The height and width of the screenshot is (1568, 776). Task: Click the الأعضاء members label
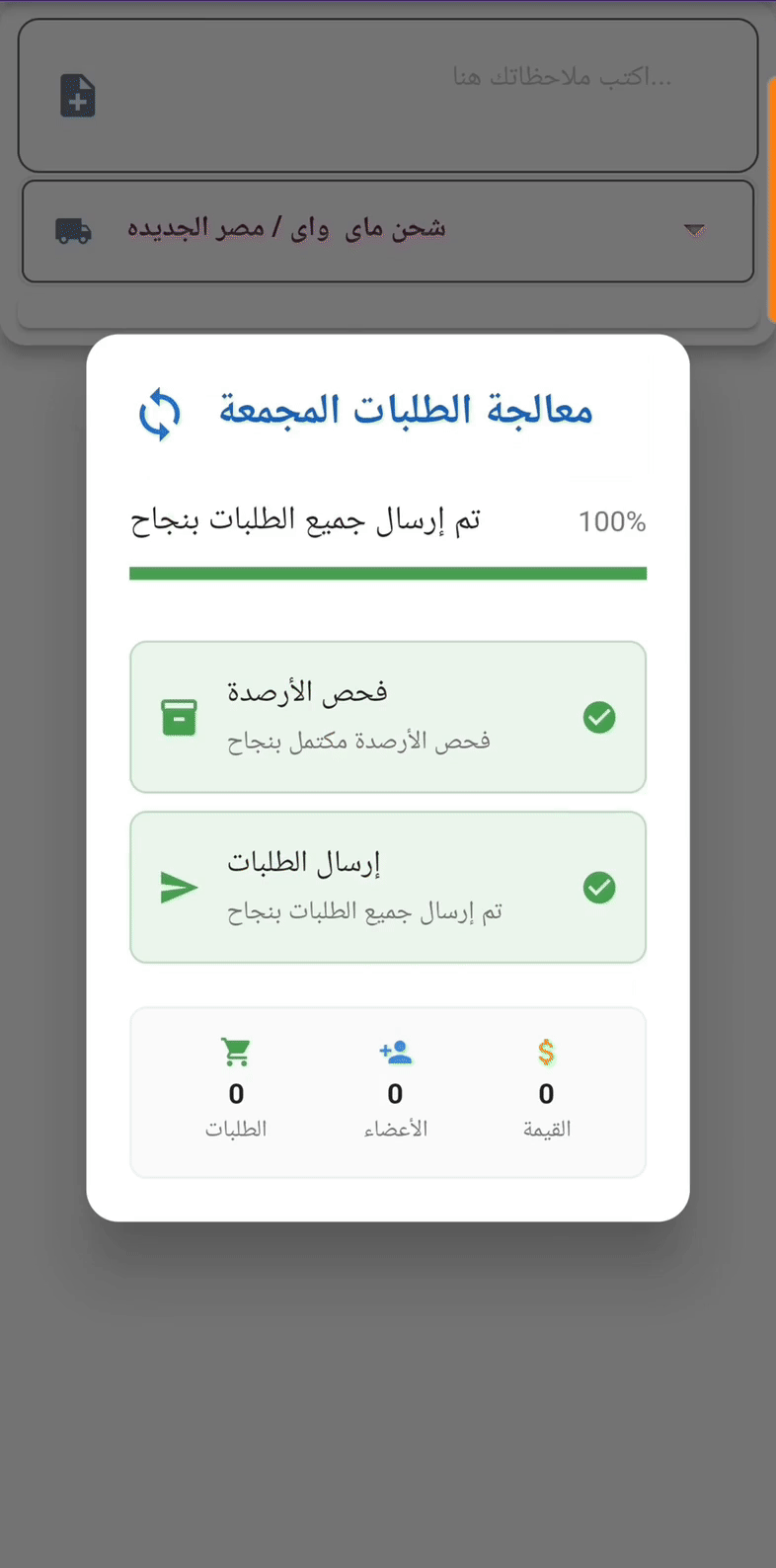tap(395, 1129)
